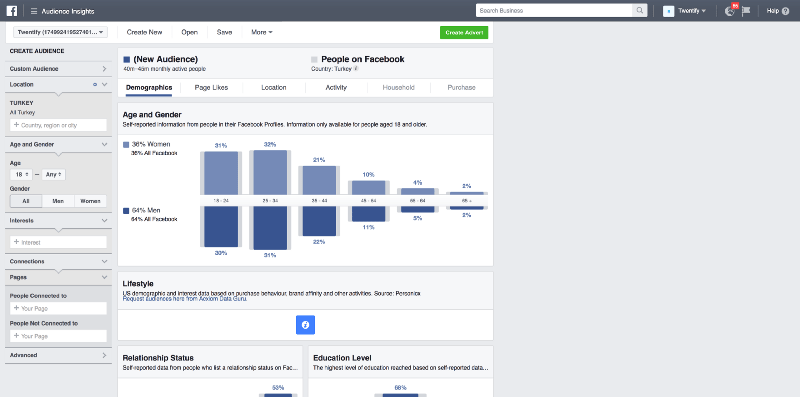Click the 21% women 35-44 bar
The width and height of the screenshot is (800, 397).
coord(319,180)
